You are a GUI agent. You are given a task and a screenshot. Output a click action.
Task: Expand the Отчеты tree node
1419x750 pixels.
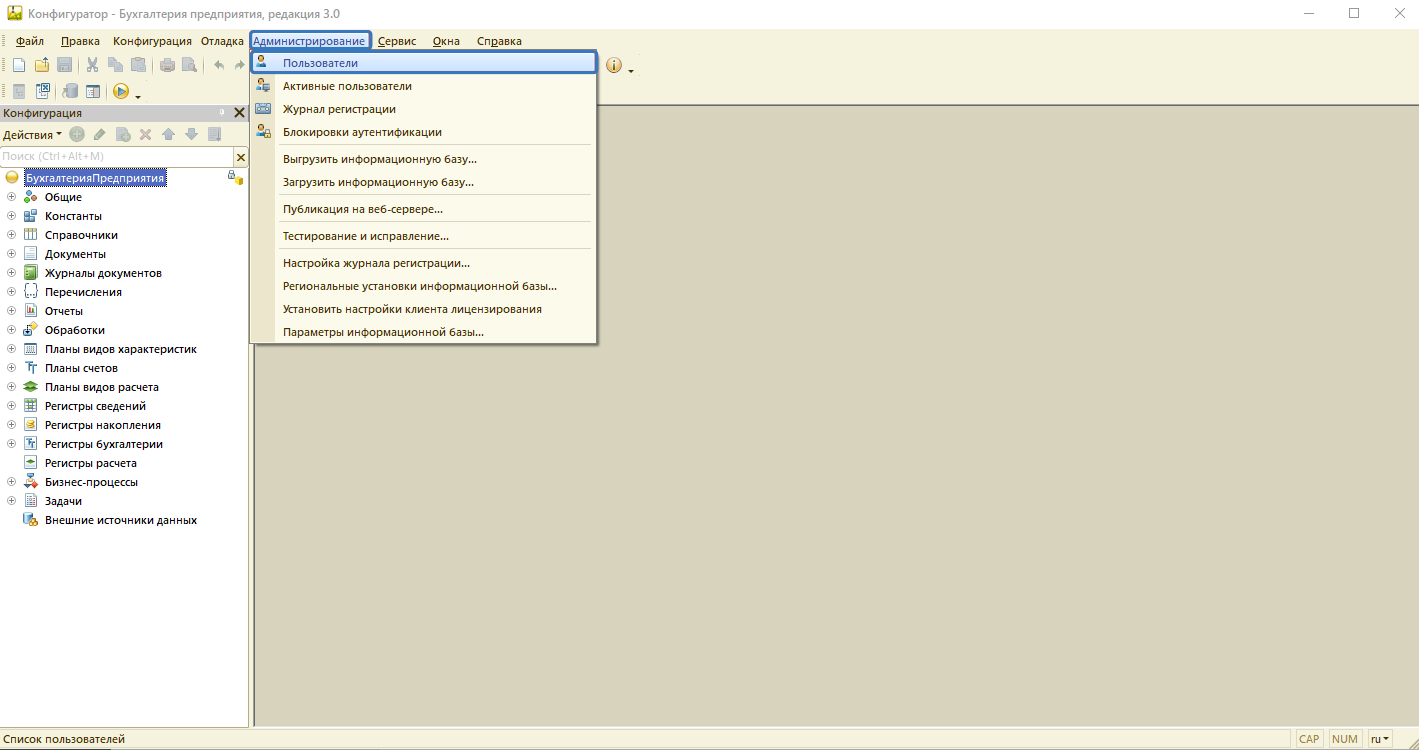tap(12, 311)
